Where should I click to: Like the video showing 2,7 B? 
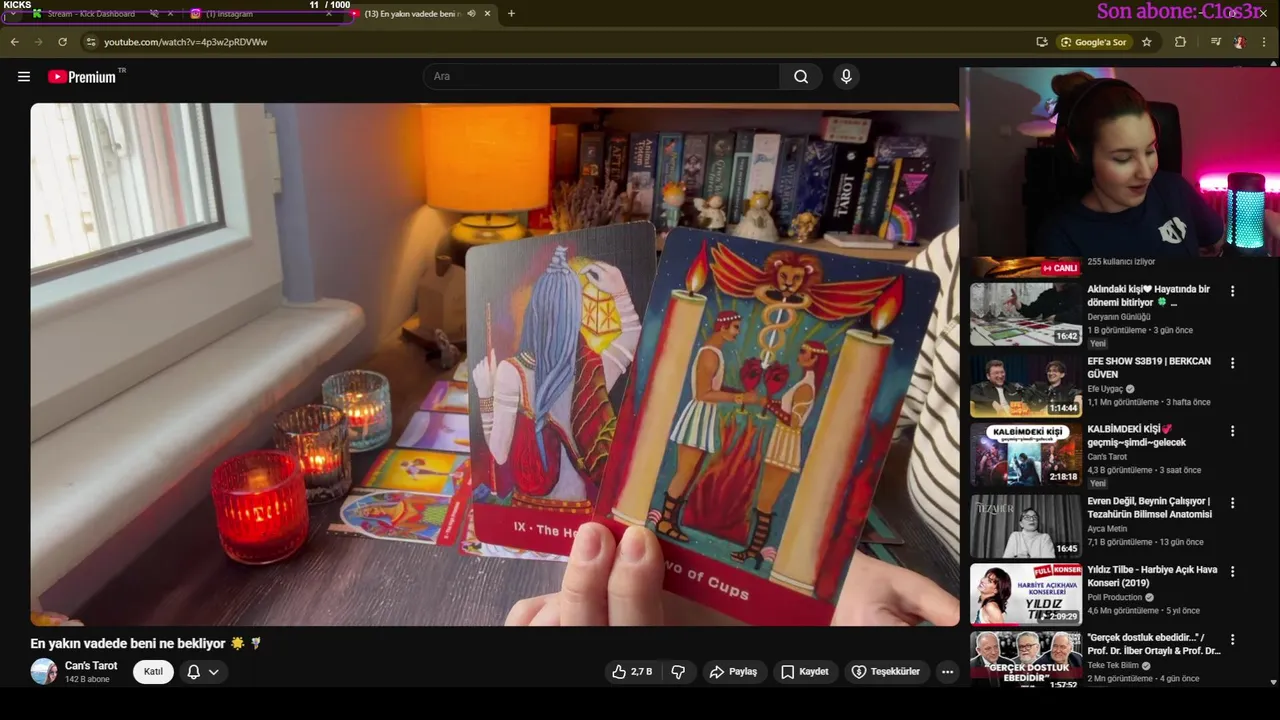(634, 672)
